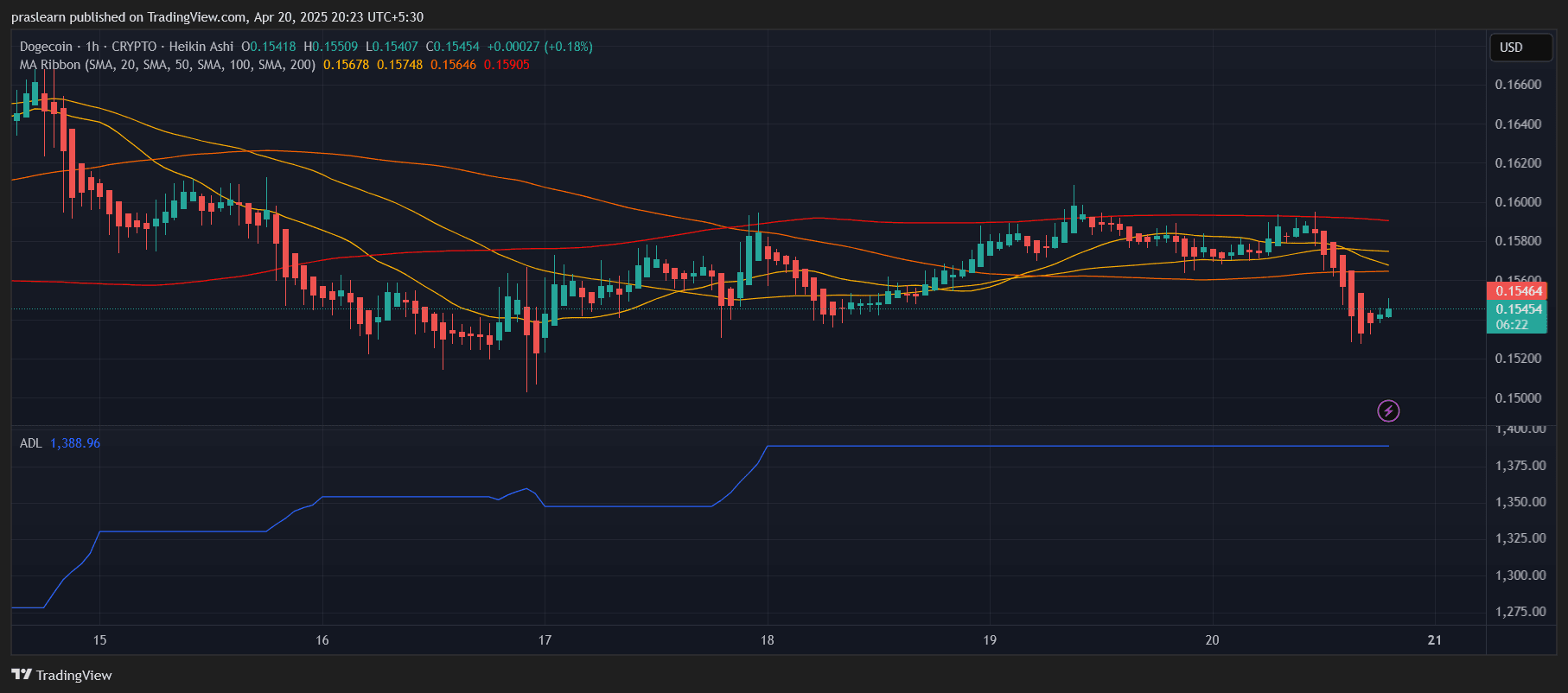The width and height of the screenshot is (1568, 693).
Task: Click the SMA 50 value 0.15748
Action: click(x=399, y=65)
